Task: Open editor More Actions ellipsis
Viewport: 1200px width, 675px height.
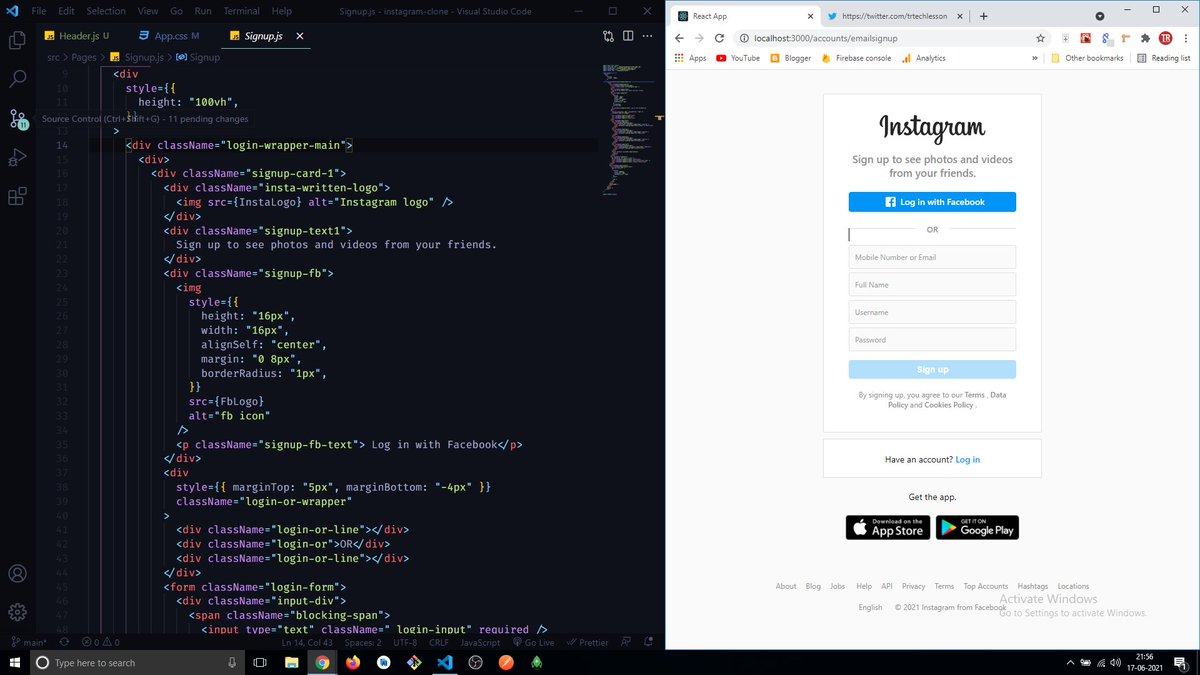Action: (x=648, y=36)
